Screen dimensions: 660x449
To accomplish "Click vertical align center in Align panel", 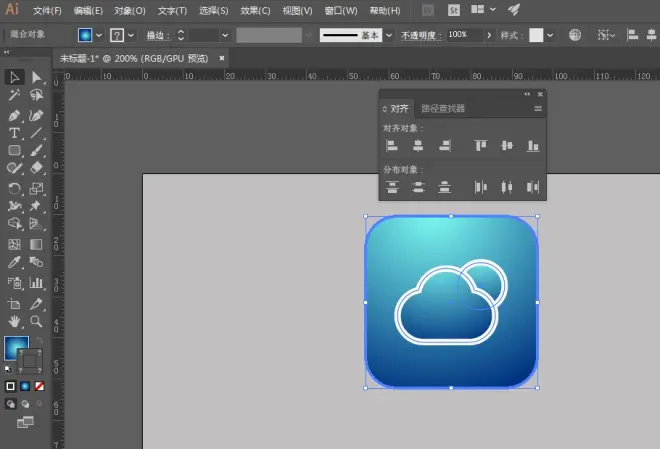I will click(x=507, y=146).
